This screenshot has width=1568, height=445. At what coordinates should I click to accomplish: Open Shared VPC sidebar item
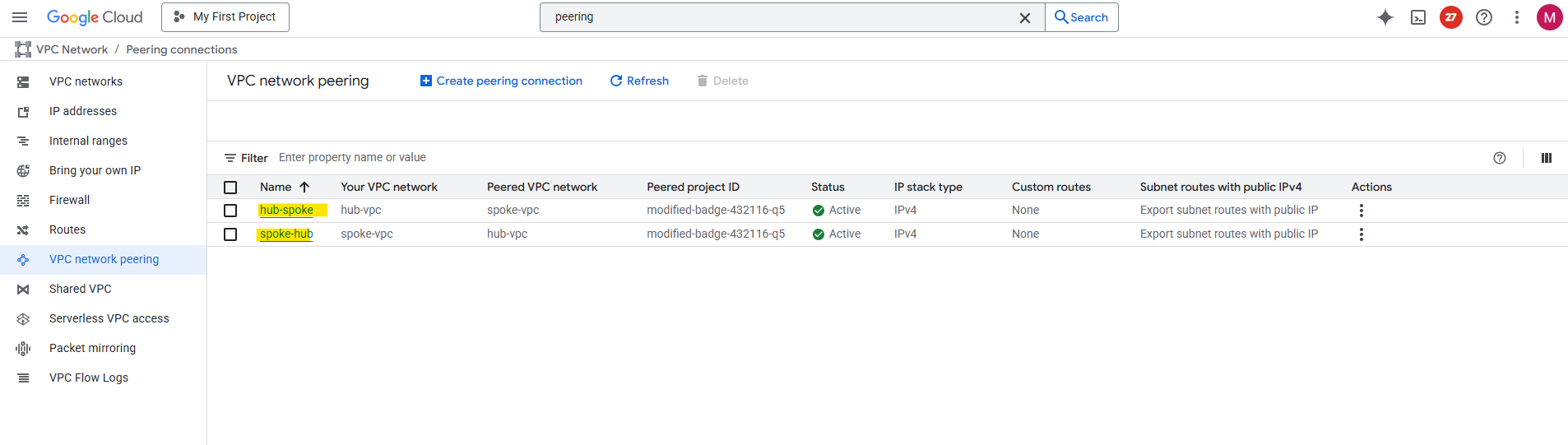pos(81,289)
